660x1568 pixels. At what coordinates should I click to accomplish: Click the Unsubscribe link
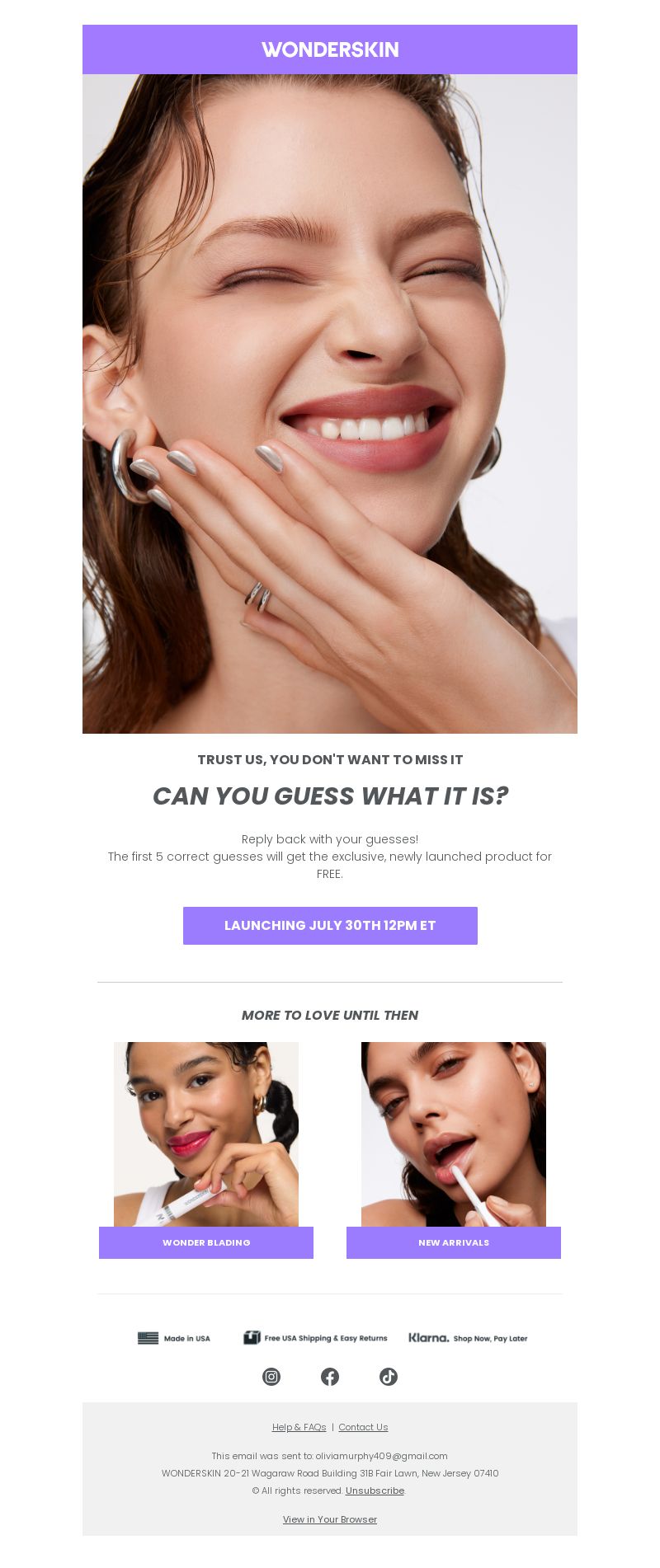(x=375, y=1491)
